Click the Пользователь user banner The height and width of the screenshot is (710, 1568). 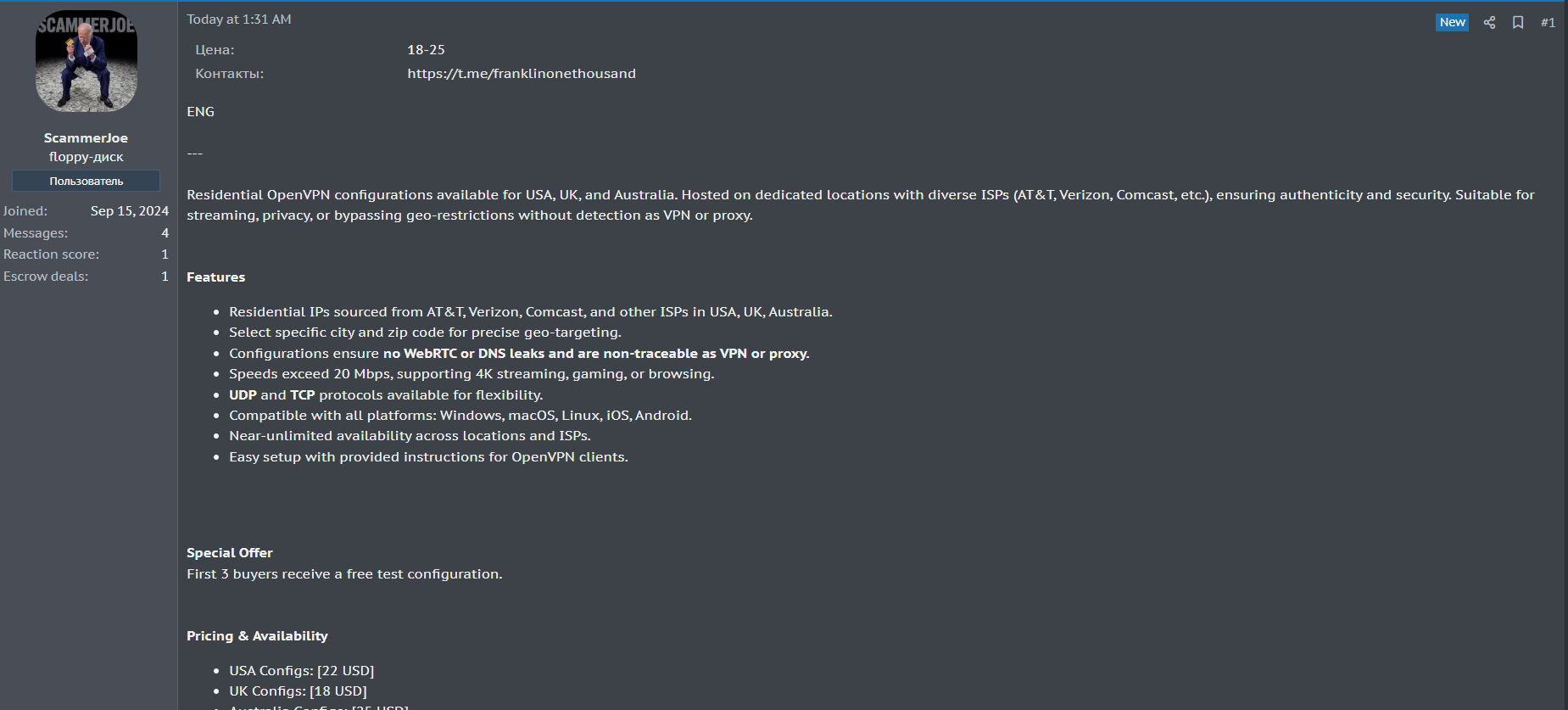pos(86,181)
